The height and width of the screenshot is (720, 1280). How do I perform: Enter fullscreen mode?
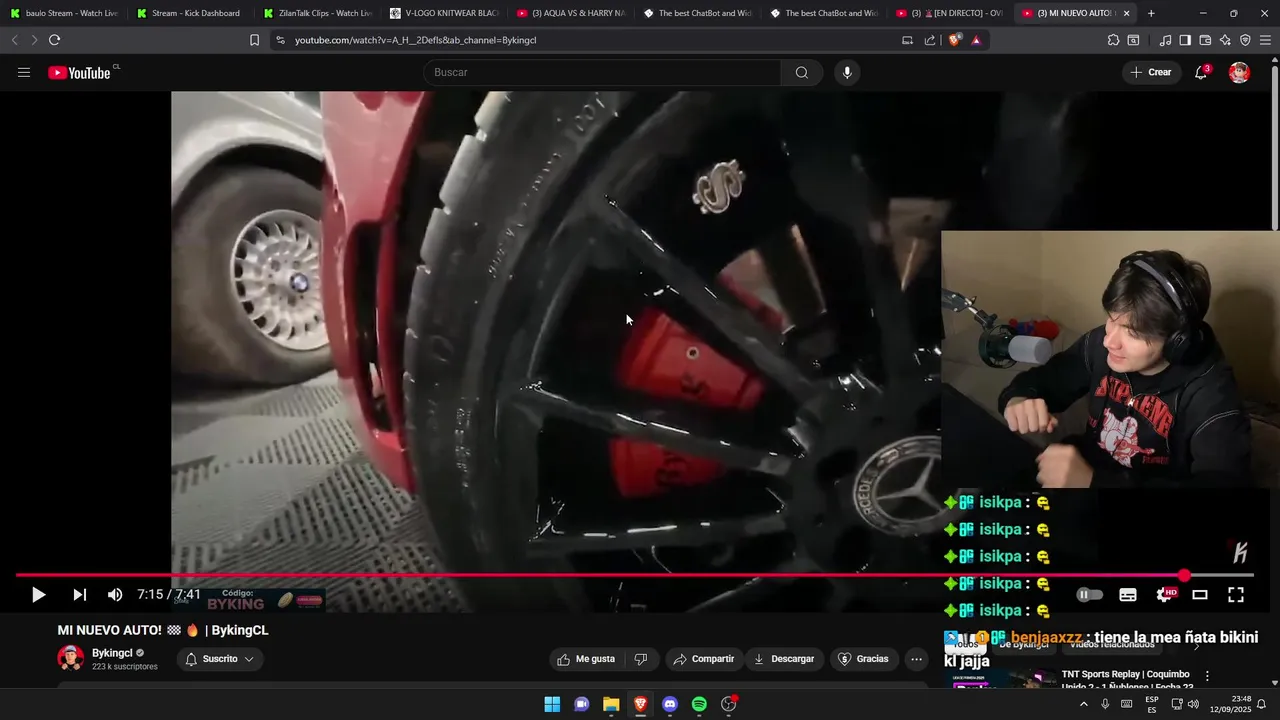[x=1236, y=595]
